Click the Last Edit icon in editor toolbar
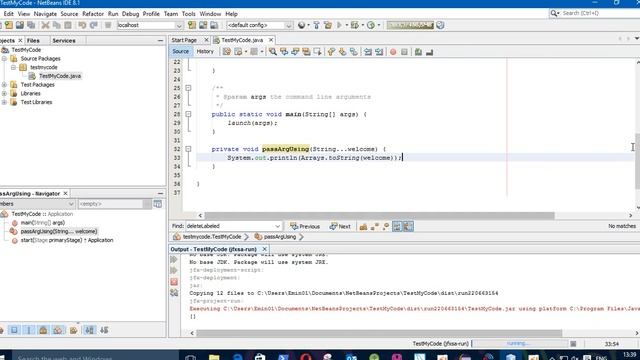This screenshot has width=640, height=360. click(x=227, y=52)
